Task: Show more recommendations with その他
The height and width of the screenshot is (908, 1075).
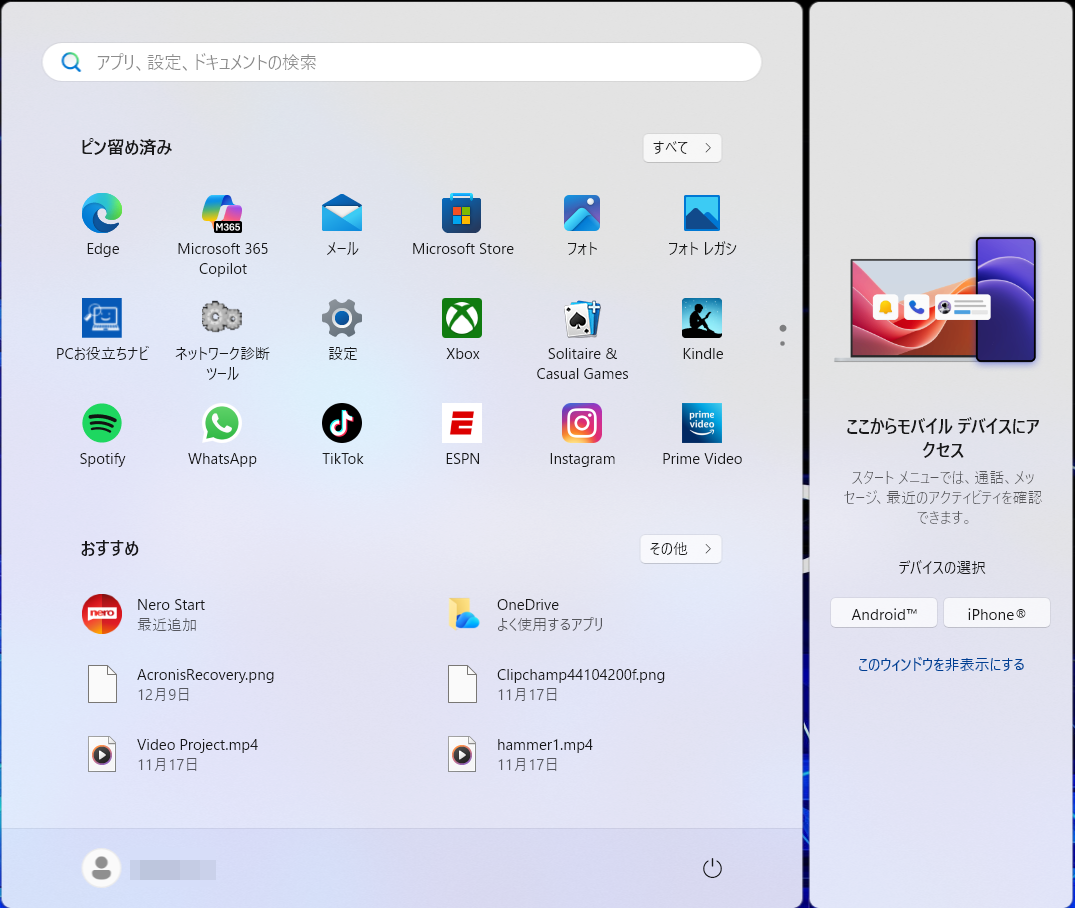Action: point(680,549)
